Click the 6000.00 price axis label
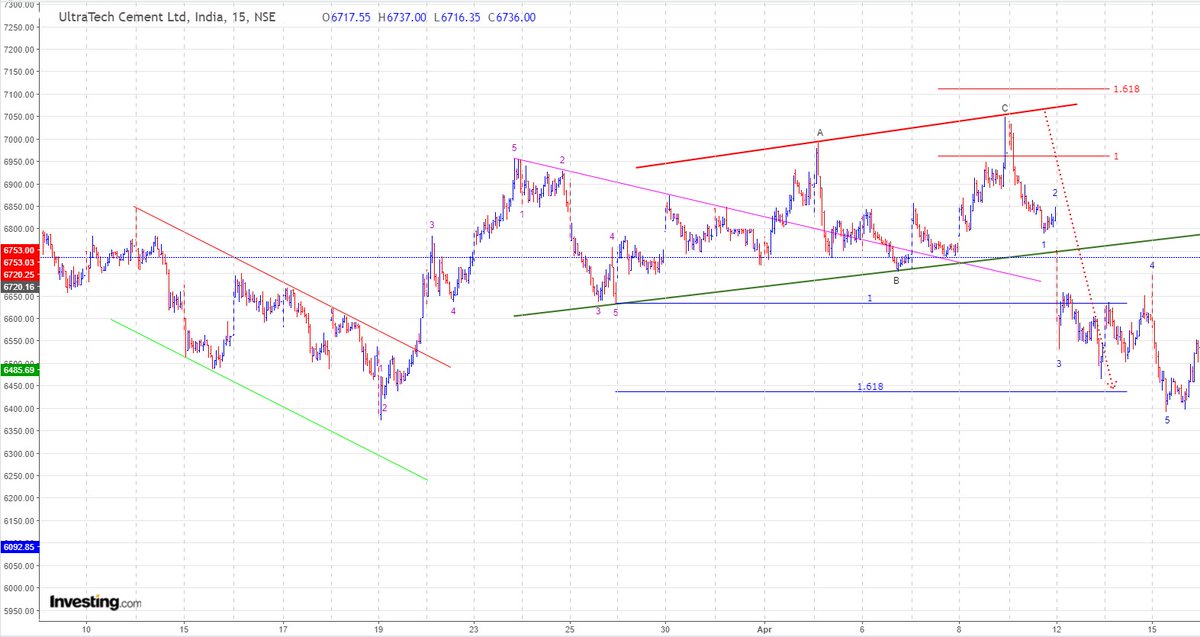 [x=19, y=588]
